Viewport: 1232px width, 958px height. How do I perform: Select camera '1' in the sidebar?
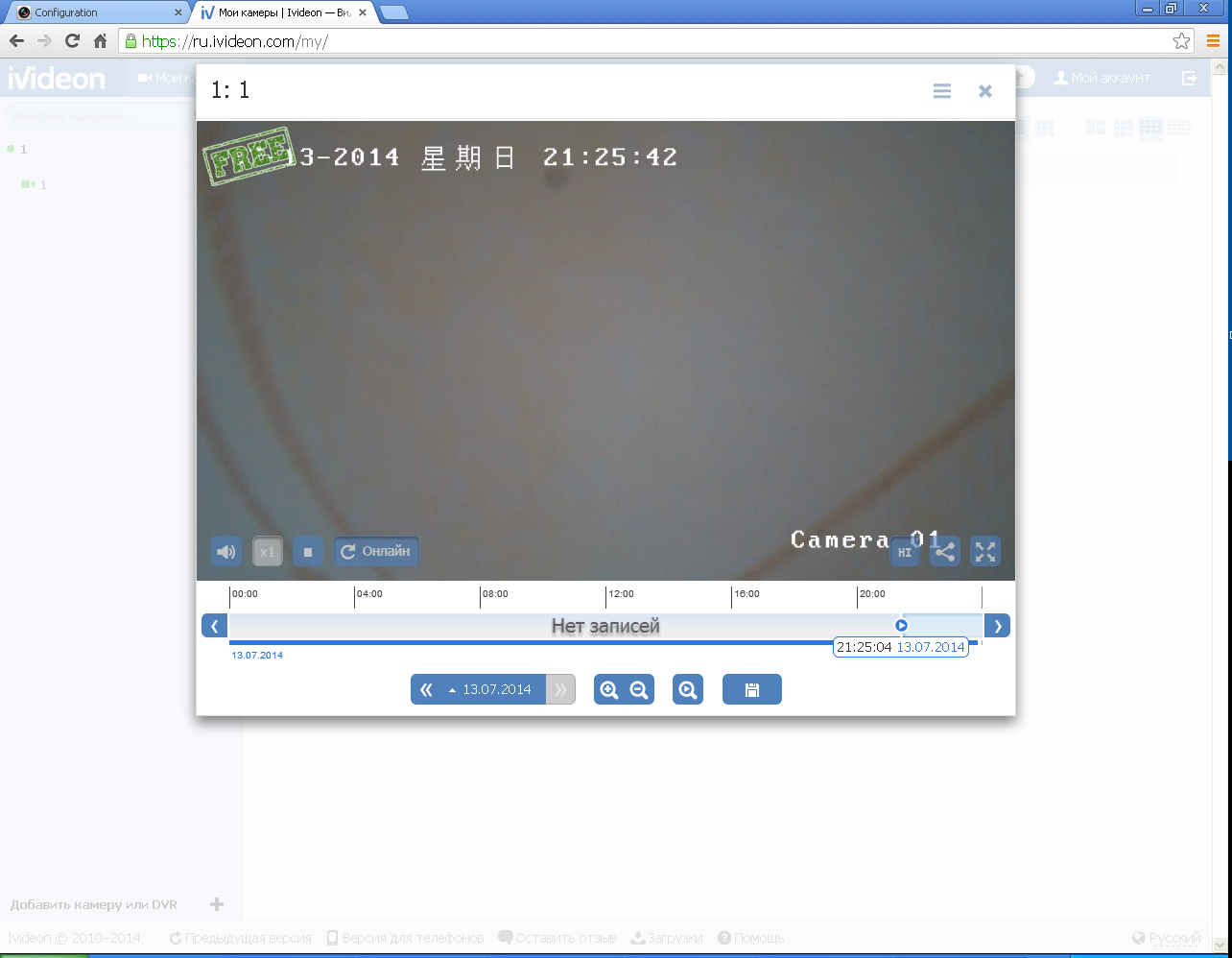click(42, 184)
